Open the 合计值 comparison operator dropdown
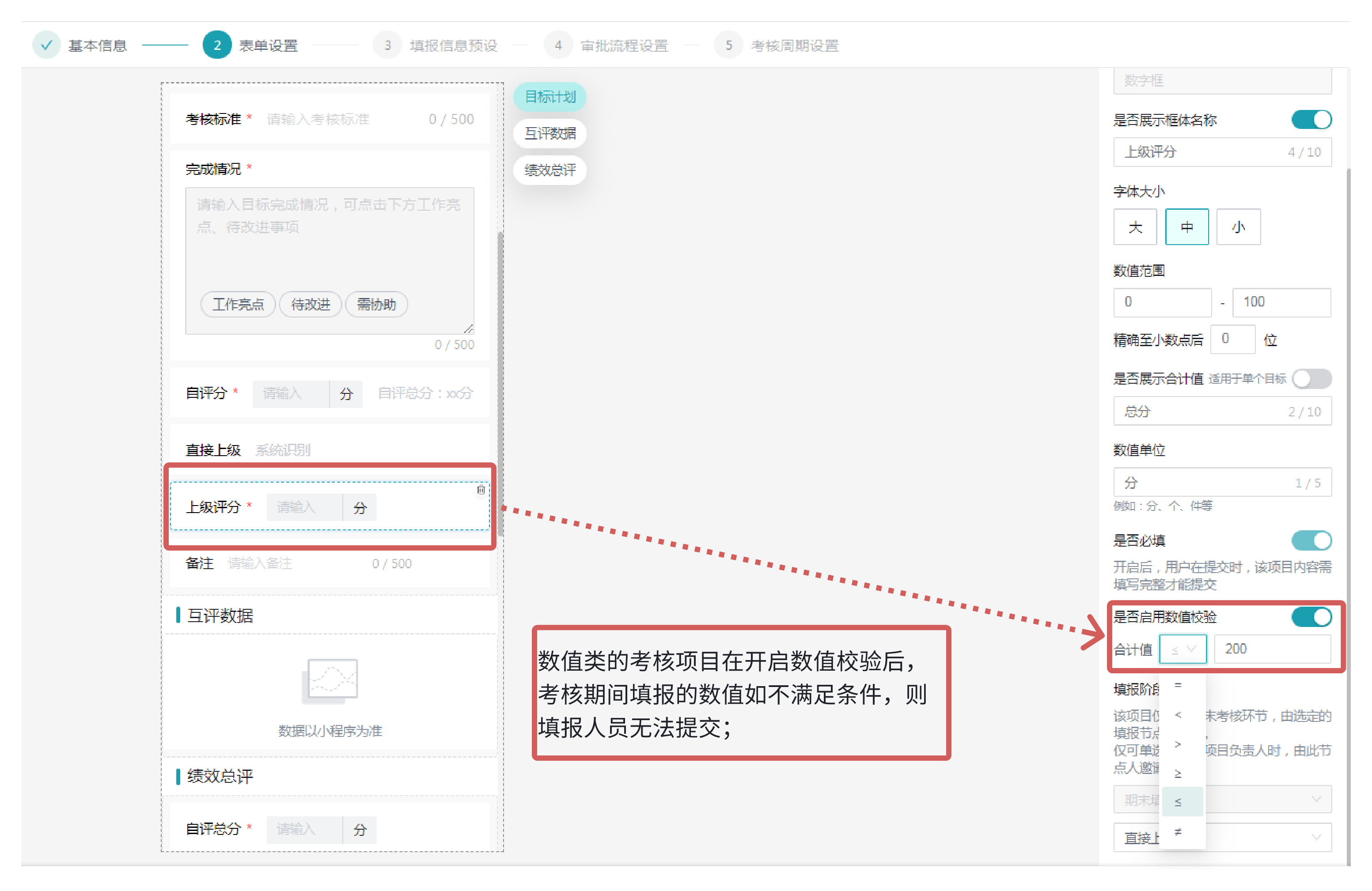The height and width of the screenshot is (891, 1372). pyautogui.click(x=1182, y=649)
